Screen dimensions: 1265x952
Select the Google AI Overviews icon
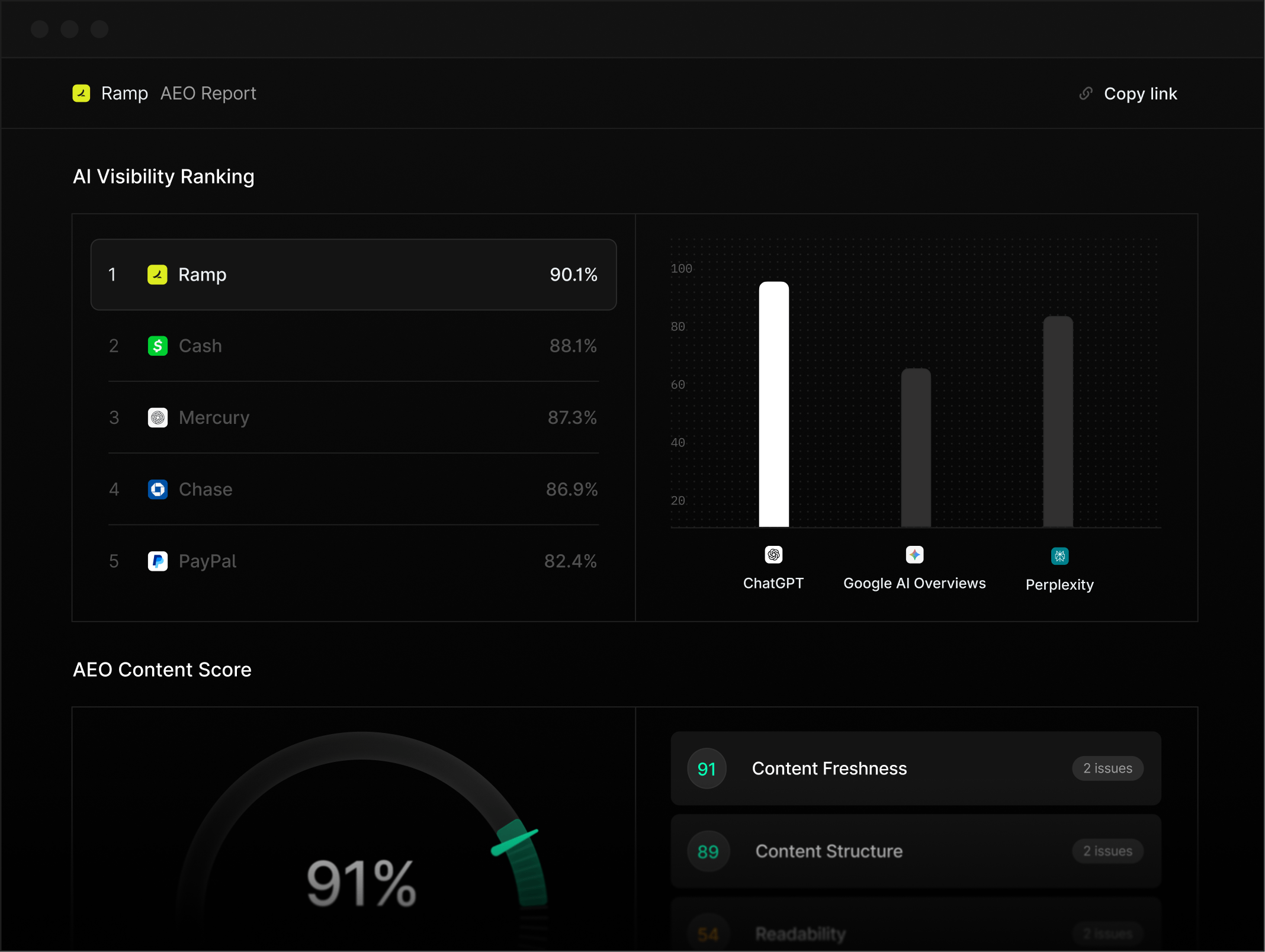(914, 555)
